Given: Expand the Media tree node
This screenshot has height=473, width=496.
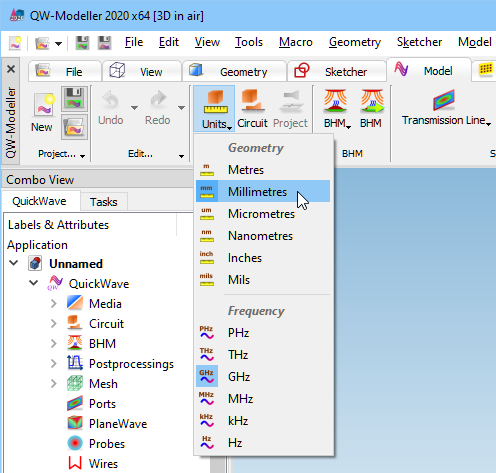Looking at the screenshot, I should click(x=54, y=304).
